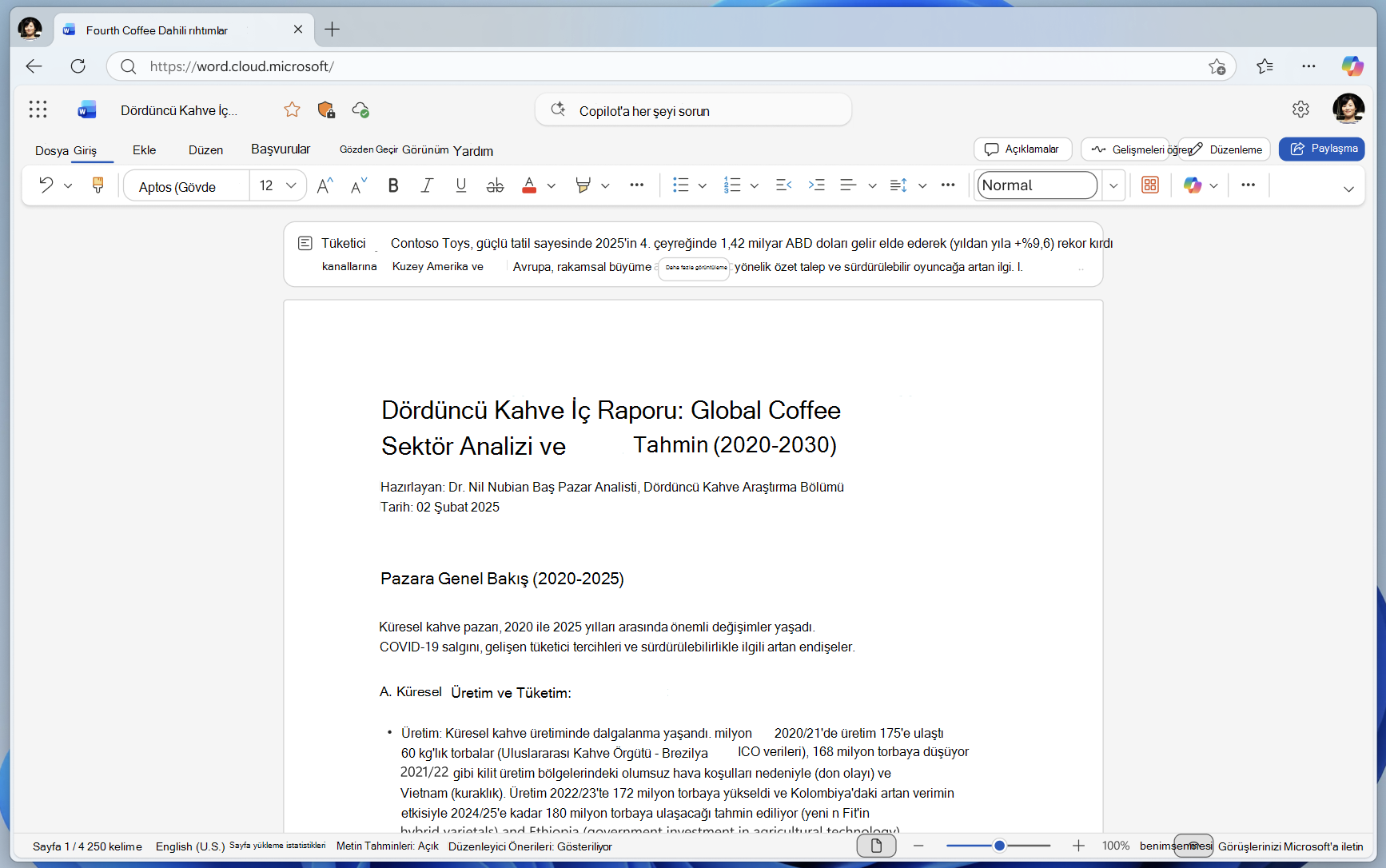The image size is (1386, 868).
Task: Open the Açıklamalar pane
Action: 1022,149
